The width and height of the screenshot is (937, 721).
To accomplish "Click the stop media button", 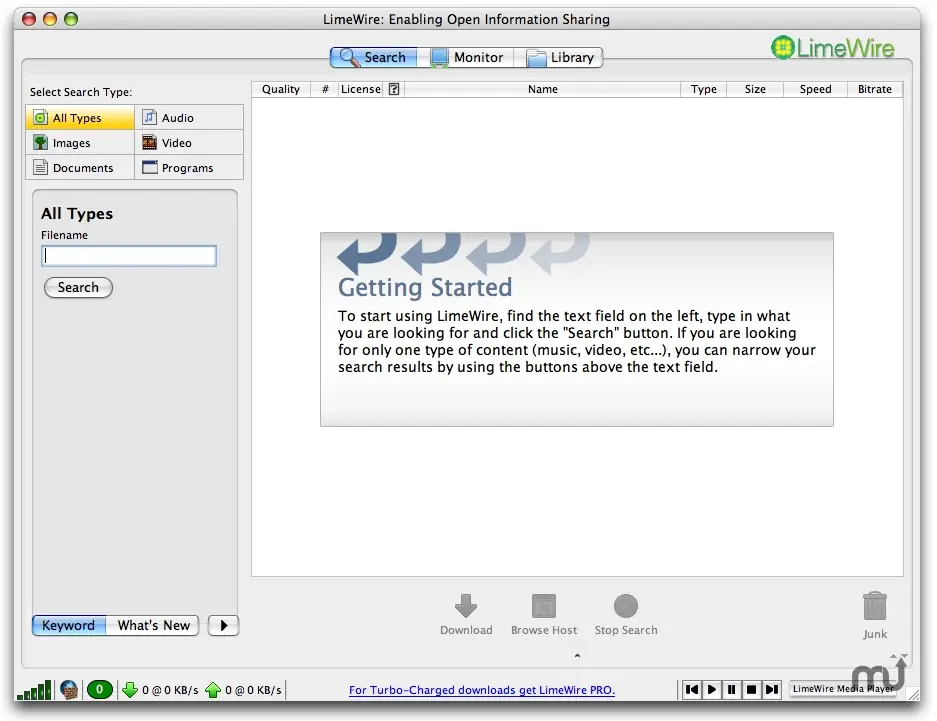I will tap(752, 689).
